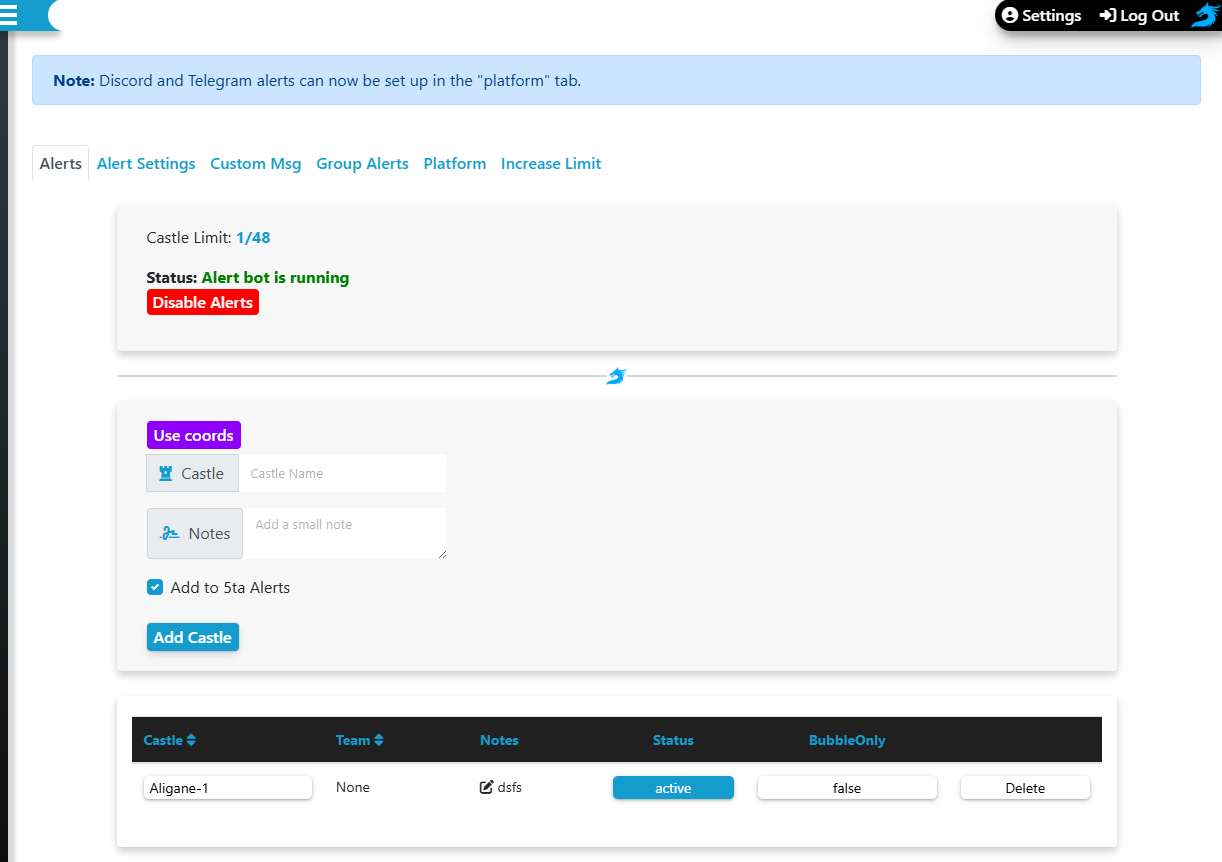Switch to the Alert Settings tab

click(x=146, y=164)
